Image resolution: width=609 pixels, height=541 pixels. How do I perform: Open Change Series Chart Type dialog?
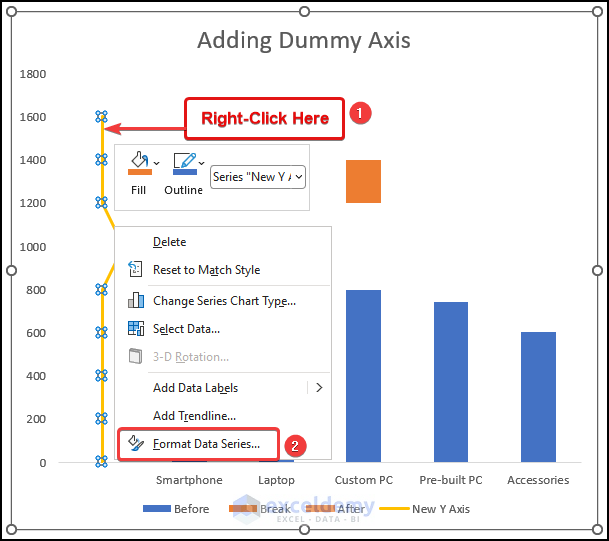(223, 301)
